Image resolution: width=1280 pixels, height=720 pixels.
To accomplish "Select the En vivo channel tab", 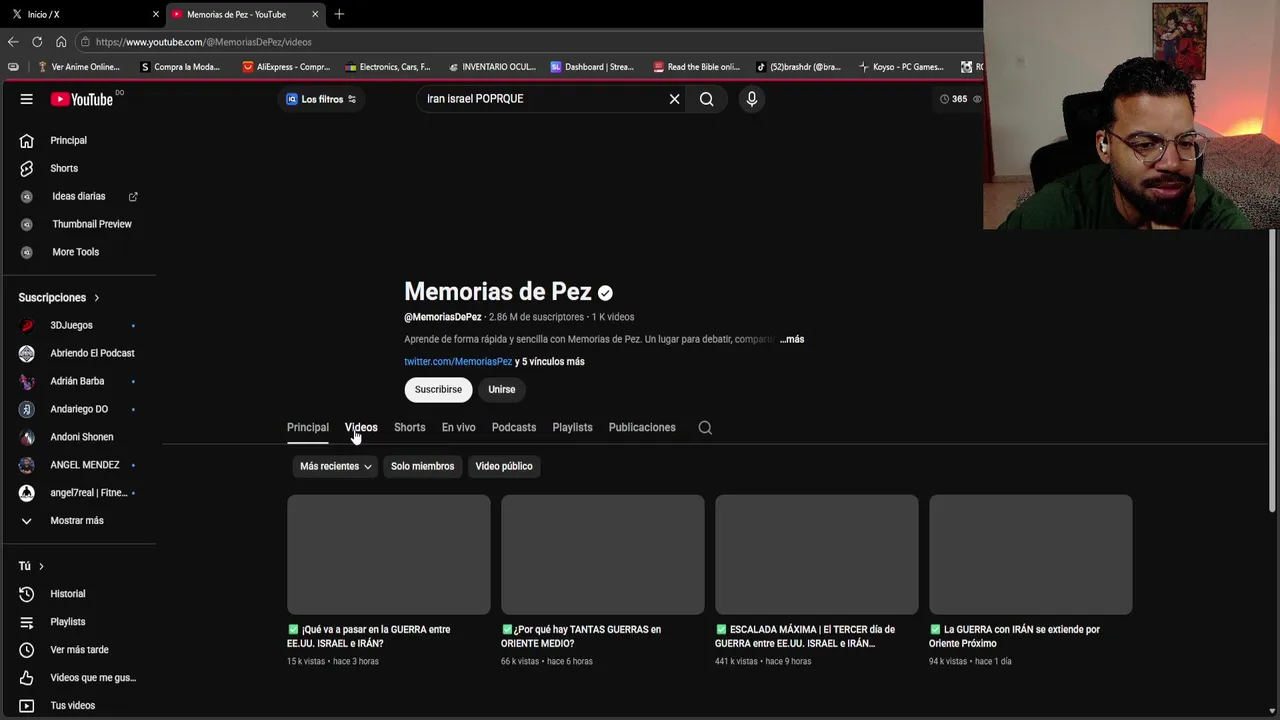I will tap(458, 427).
